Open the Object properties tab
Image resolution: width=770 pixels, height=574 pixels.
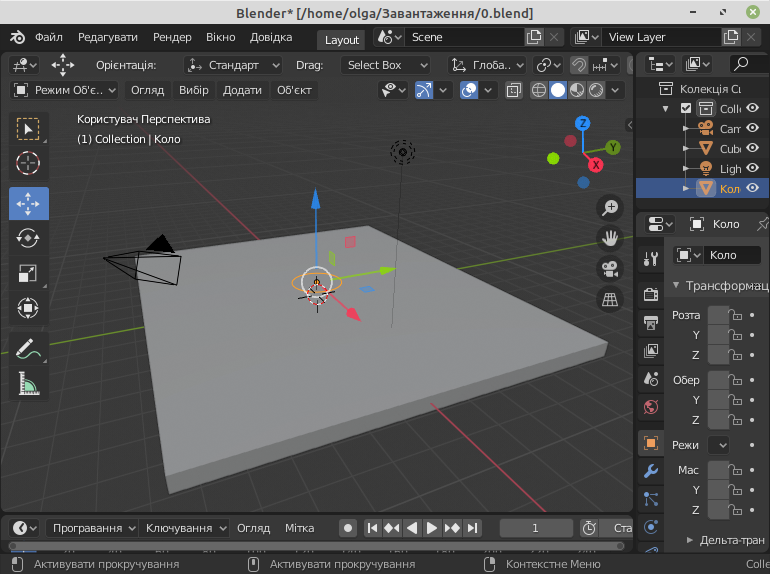coord(651,443)
